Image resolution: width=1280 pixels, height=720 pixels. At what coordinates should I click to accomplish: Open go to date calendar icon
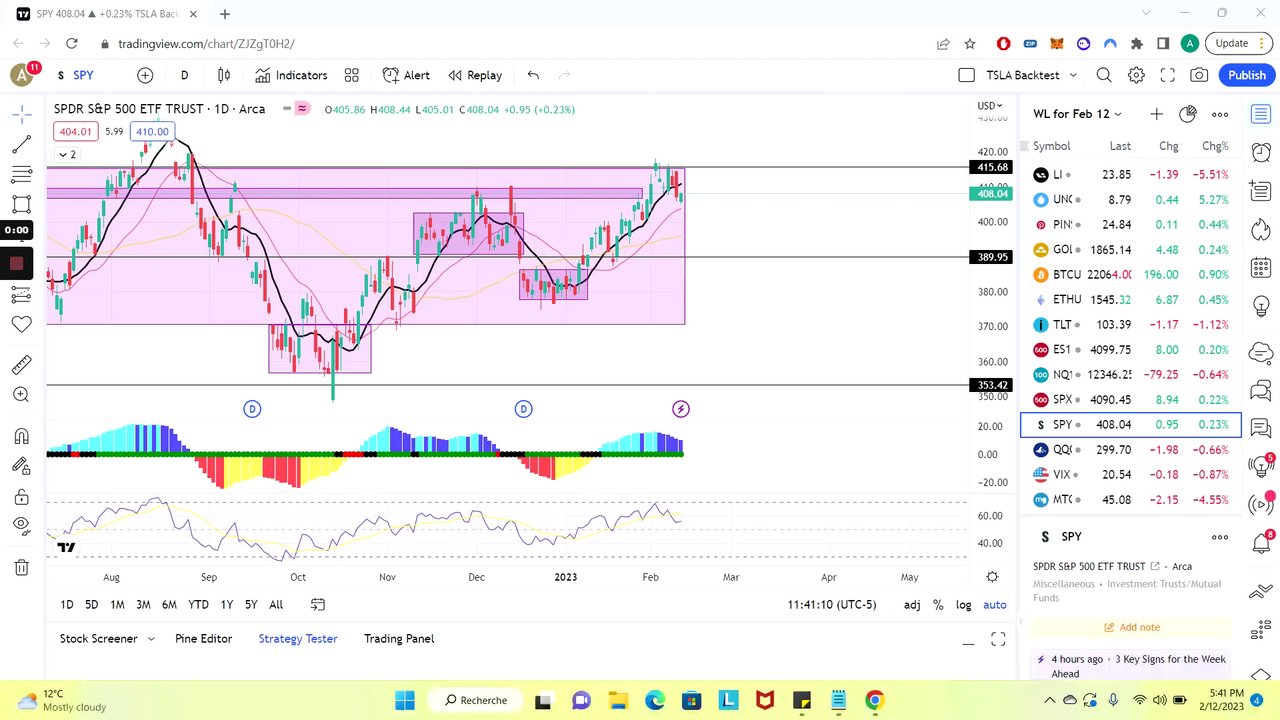tap(318, 604)
